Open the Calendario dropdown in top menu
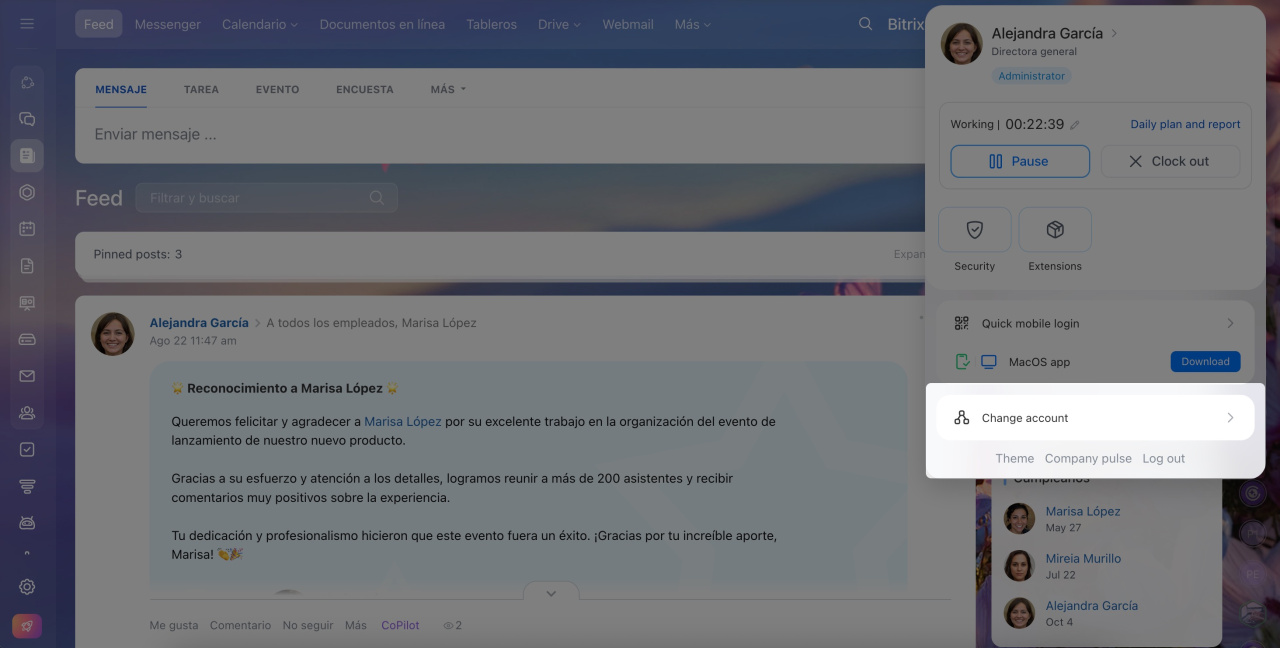Viewport: 1280px width, 648px height. (259, 24)
